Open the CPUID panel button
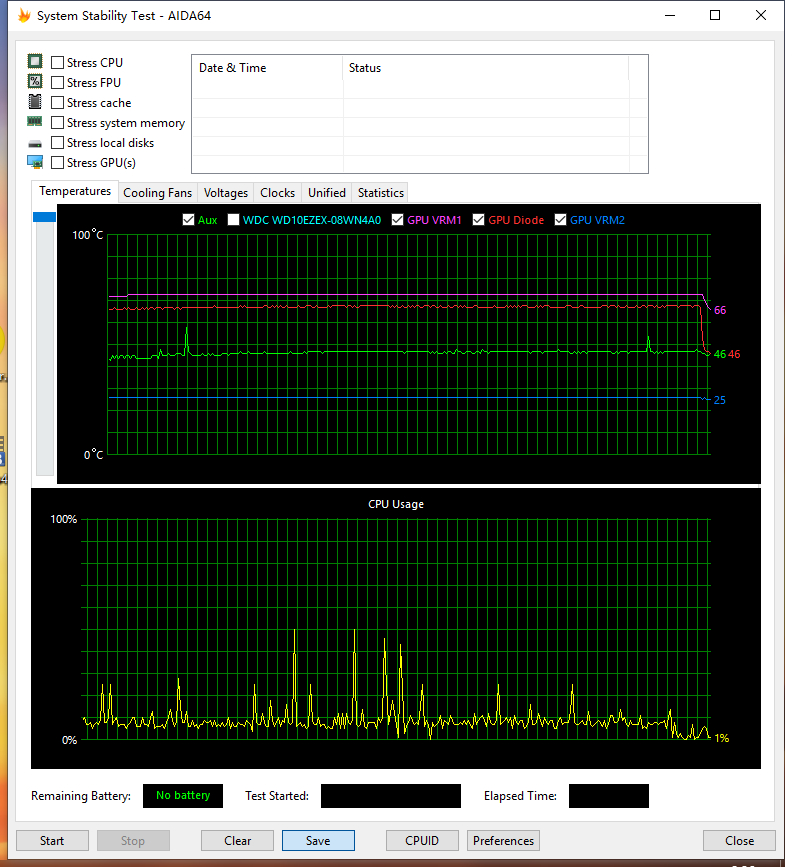 (422, 840)
